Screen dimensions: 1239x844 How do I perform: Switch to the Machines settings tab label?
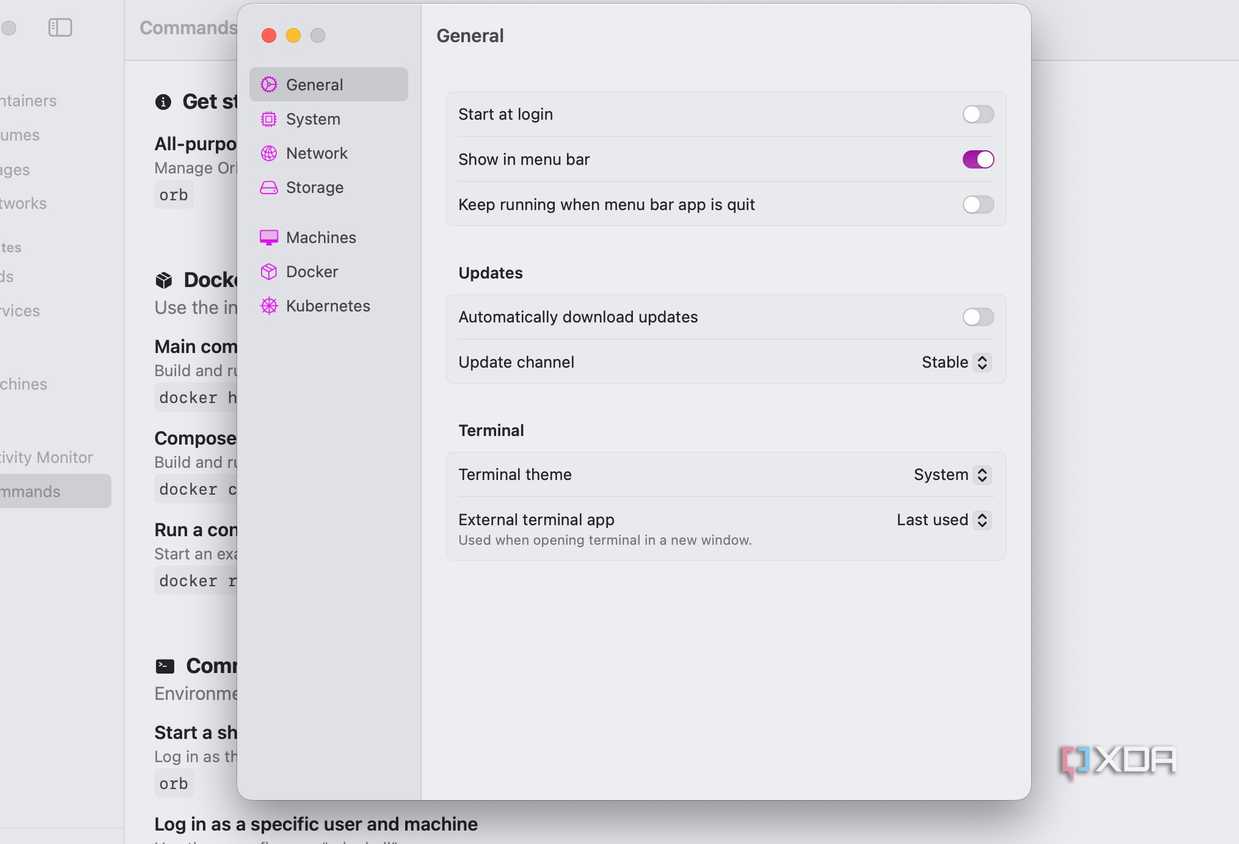(x=321, y=237)
